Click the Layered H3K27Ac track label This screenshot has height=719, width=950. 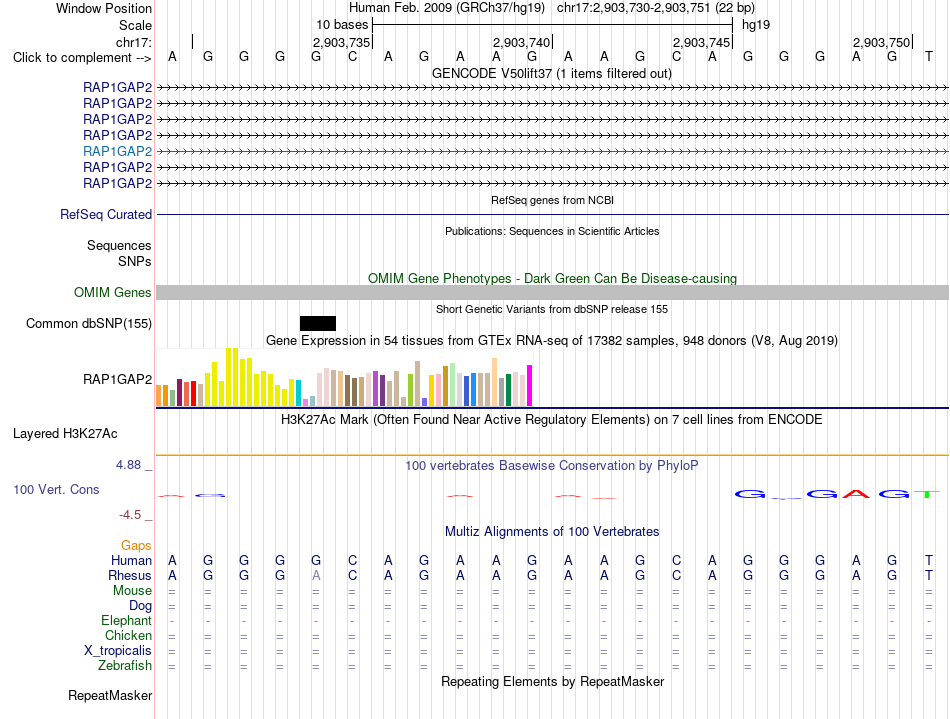click(x=65, y=434)
